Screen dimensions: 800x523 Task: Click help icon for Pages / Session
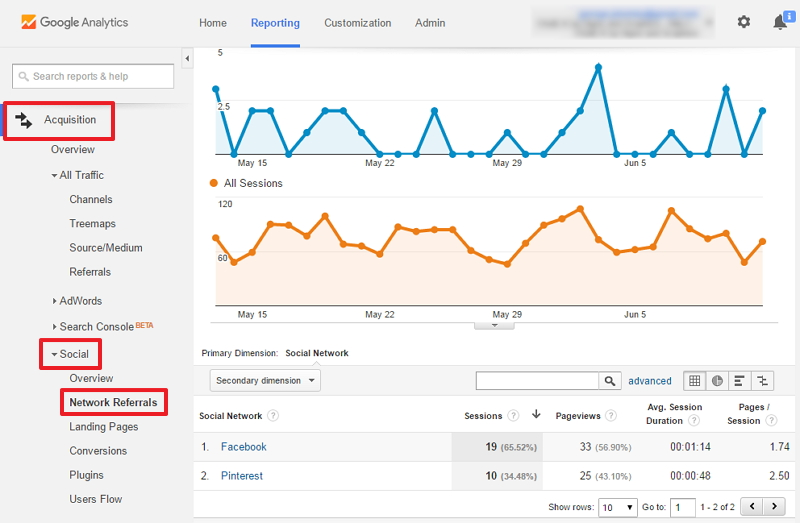point(771,420)
